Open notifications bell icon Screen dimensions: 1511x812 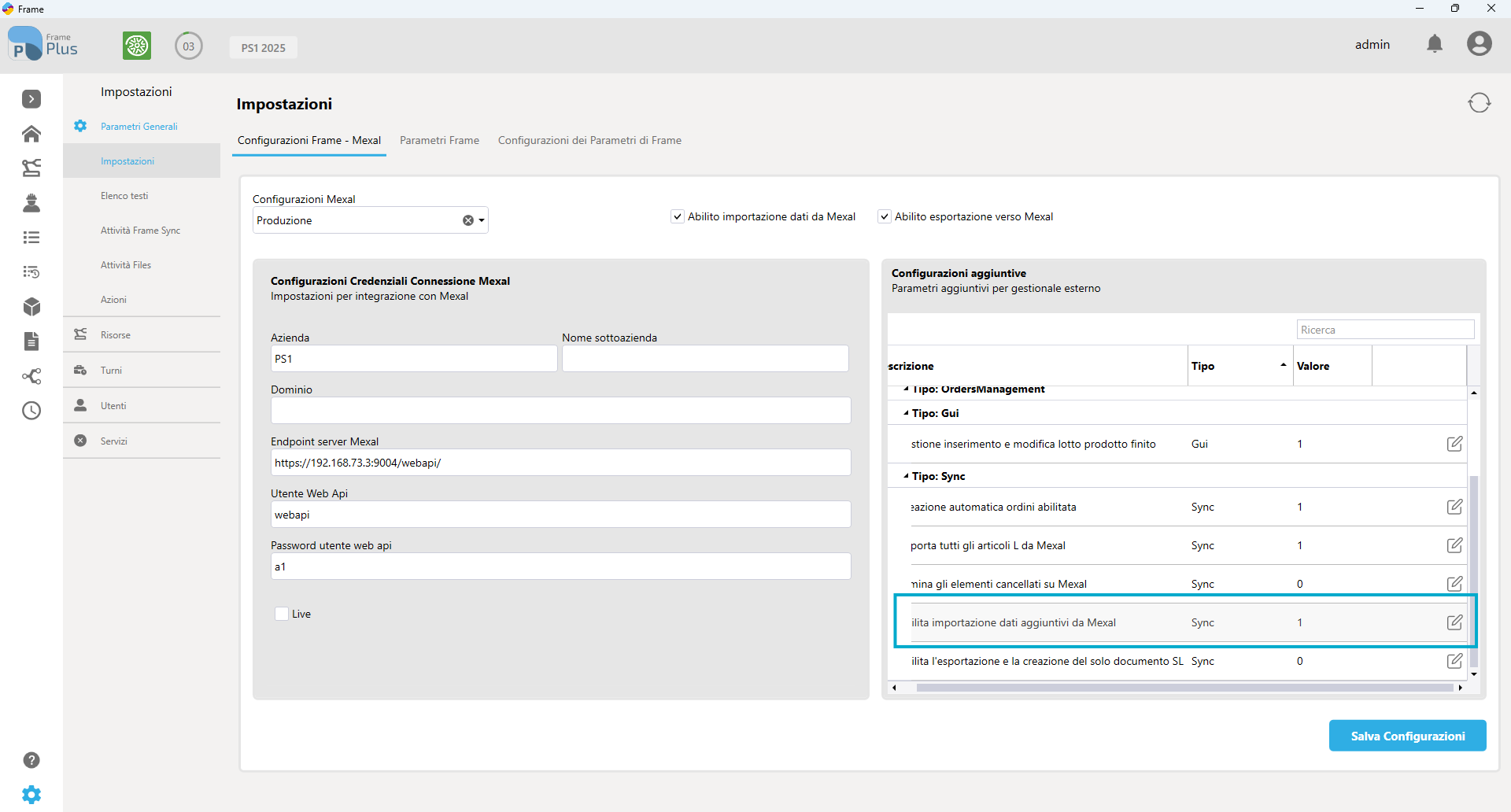click(1435, 44)
